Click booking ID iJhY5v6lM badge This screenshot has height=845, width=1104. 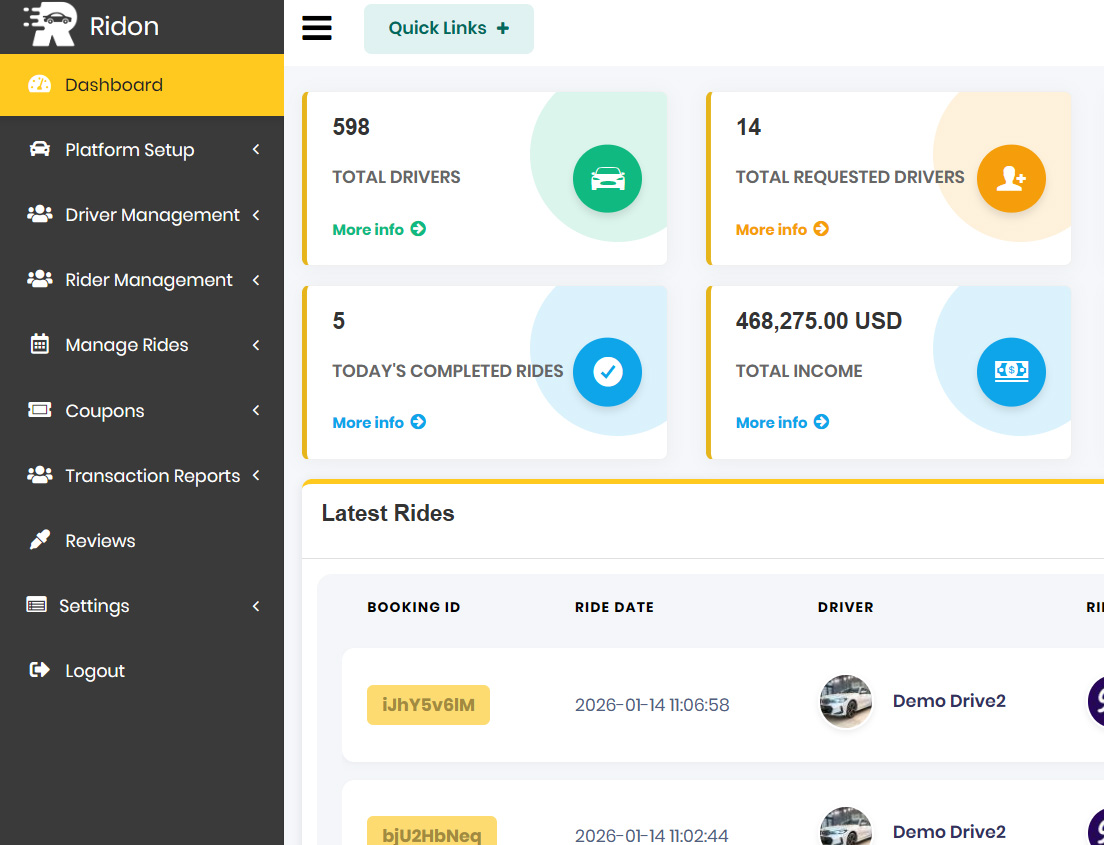click(428, 704)
